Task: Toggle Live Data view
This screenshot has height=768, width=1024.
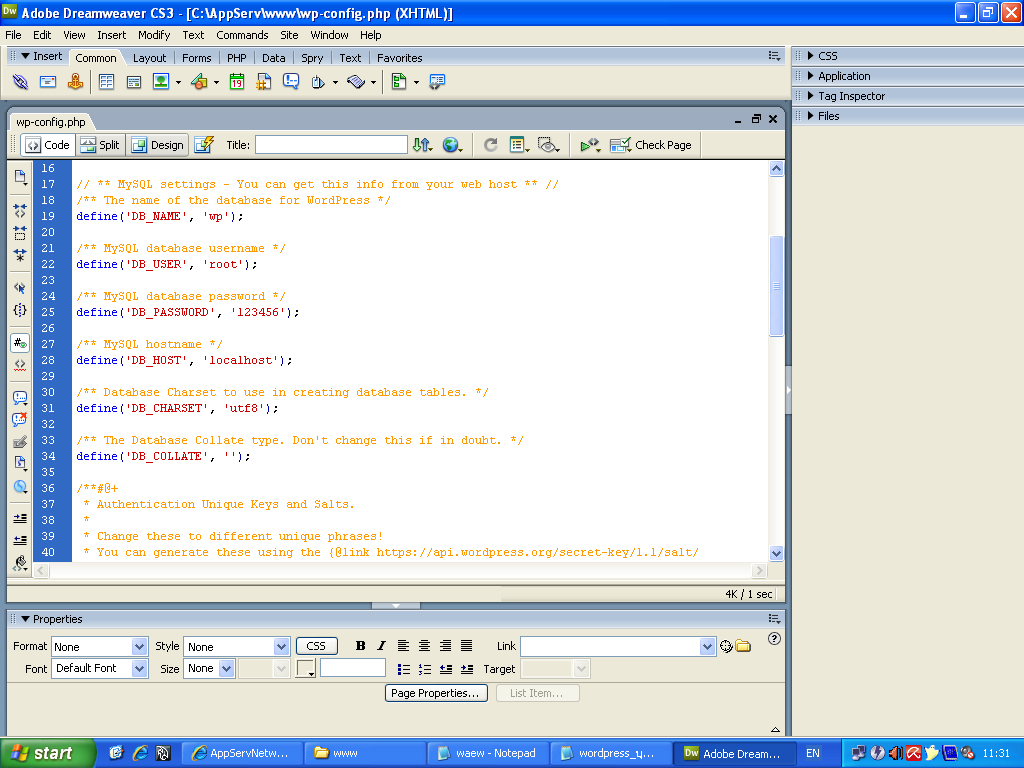Action: (204, 145)
